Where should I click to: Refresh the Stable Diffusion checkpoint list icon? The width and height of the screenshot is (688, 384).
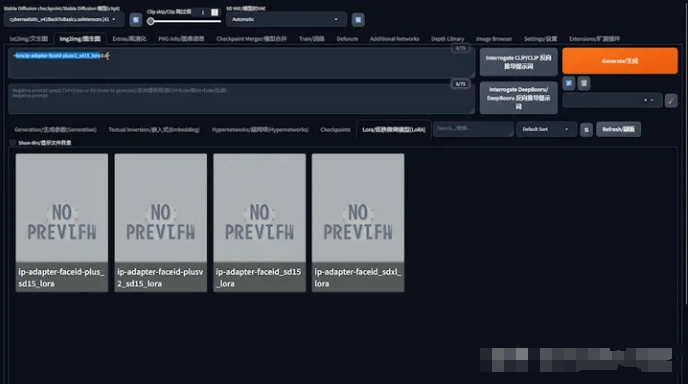136,20
